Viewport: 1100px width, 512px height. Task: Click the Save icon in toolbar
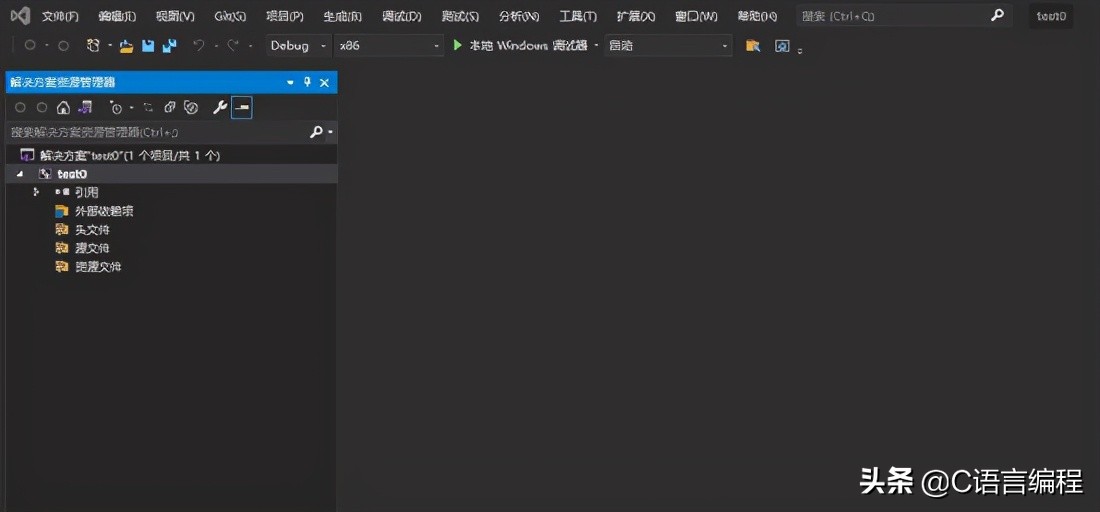(148, 46)
